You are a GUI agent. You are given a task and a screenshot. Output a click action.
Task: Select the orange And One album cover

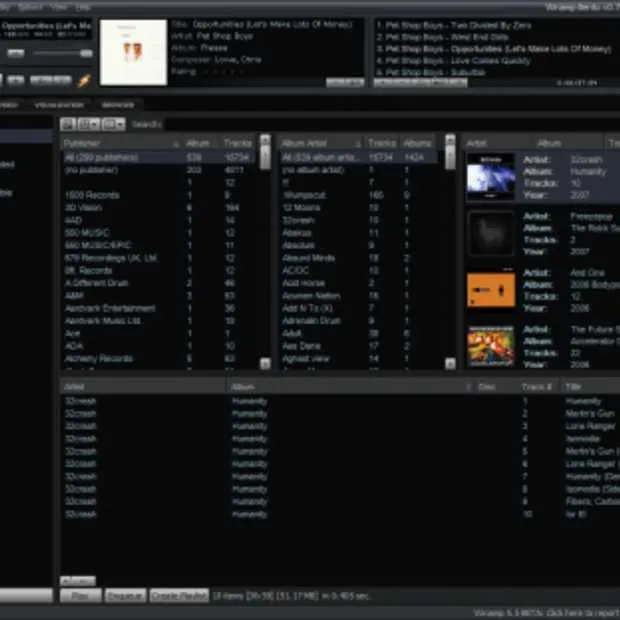[491, 290]
